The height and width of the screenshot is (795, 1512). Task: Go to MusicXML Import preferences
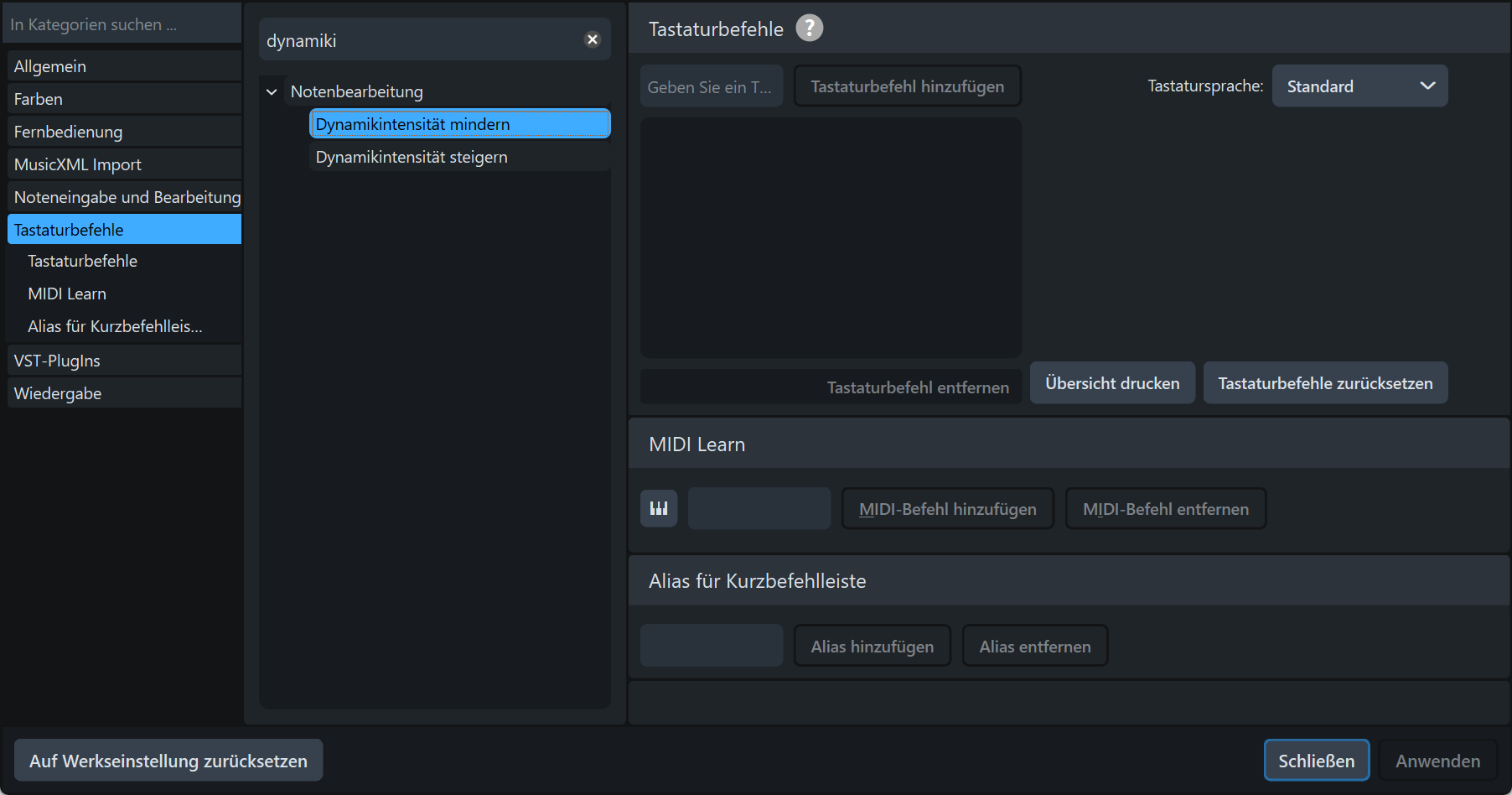(78, 164)
